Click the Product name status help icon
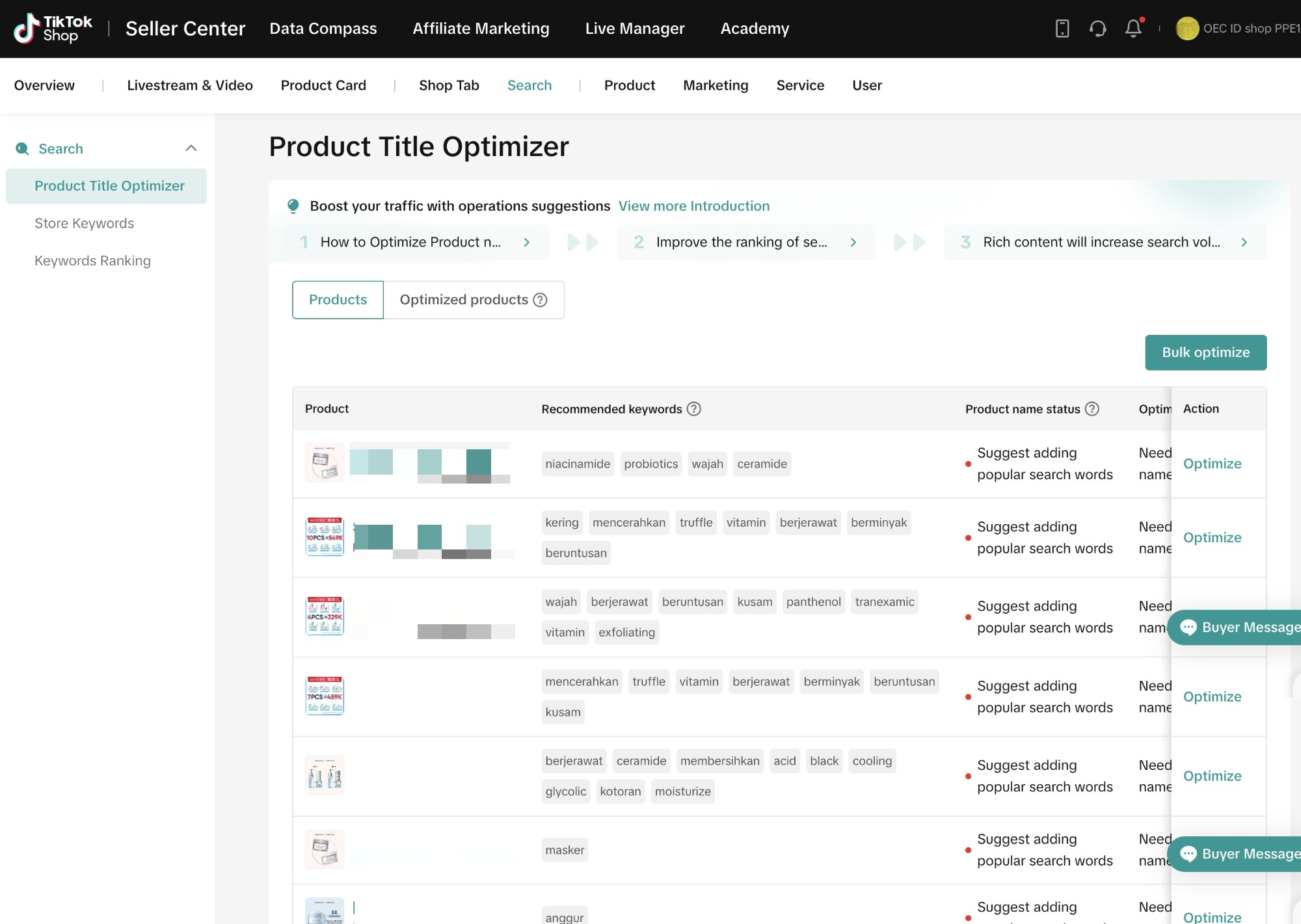This screenshot has height=924, width=1301. pyautogui.click(x=1092, y=409)
